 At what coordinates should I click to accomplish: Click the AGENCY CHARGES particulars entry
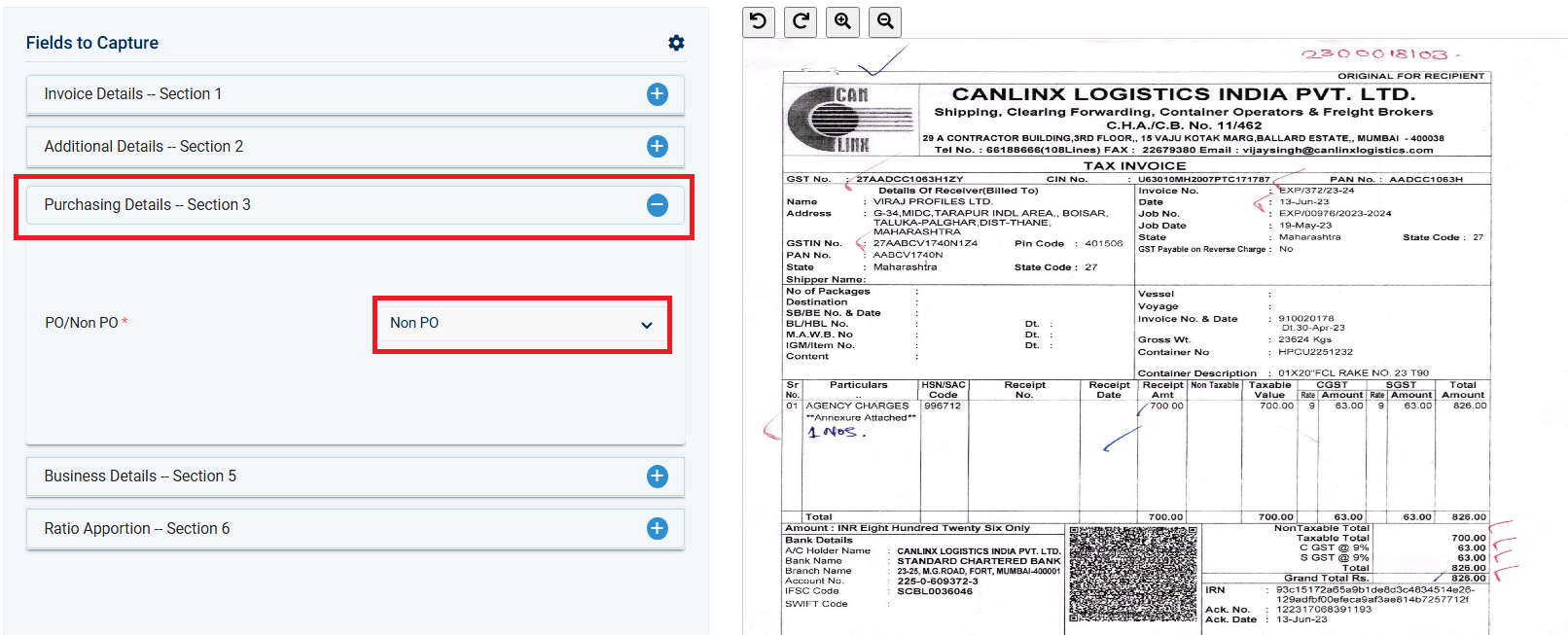(857, 406)
